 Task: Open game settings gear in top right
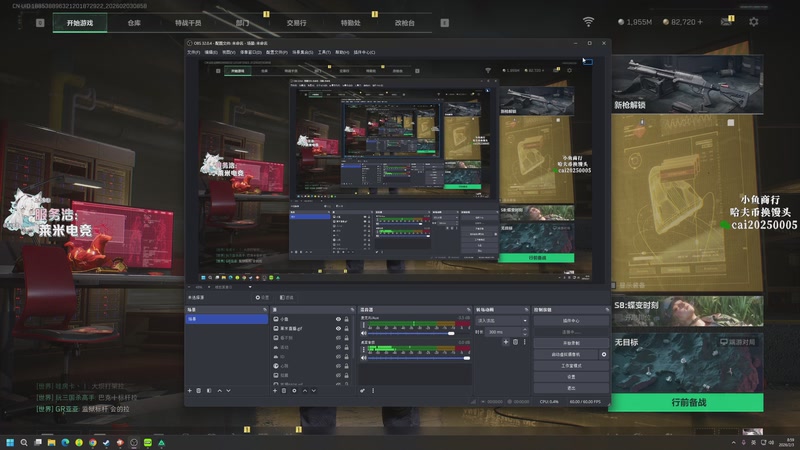click(x=754, y=22)
